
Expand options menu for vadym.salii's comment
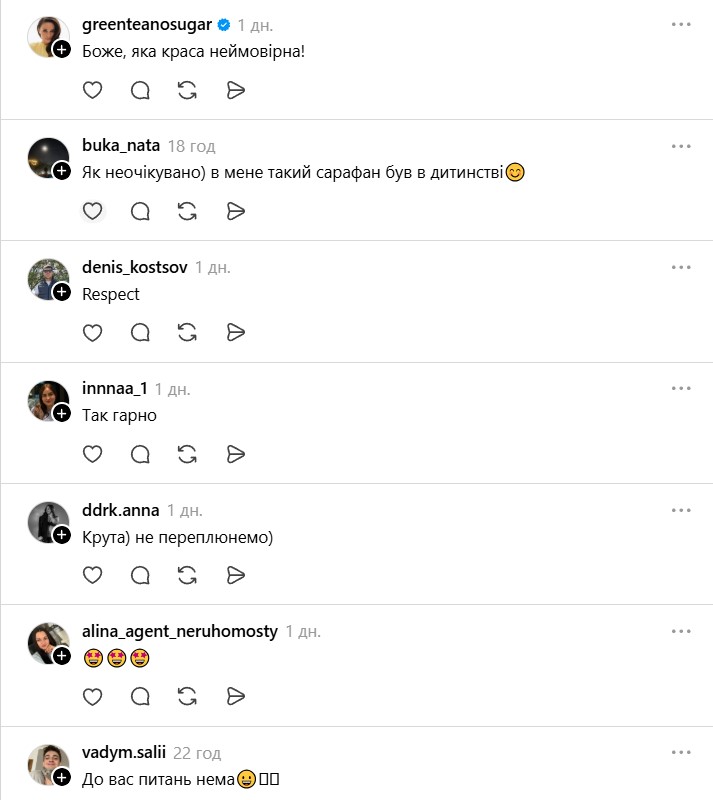(681, 752)
